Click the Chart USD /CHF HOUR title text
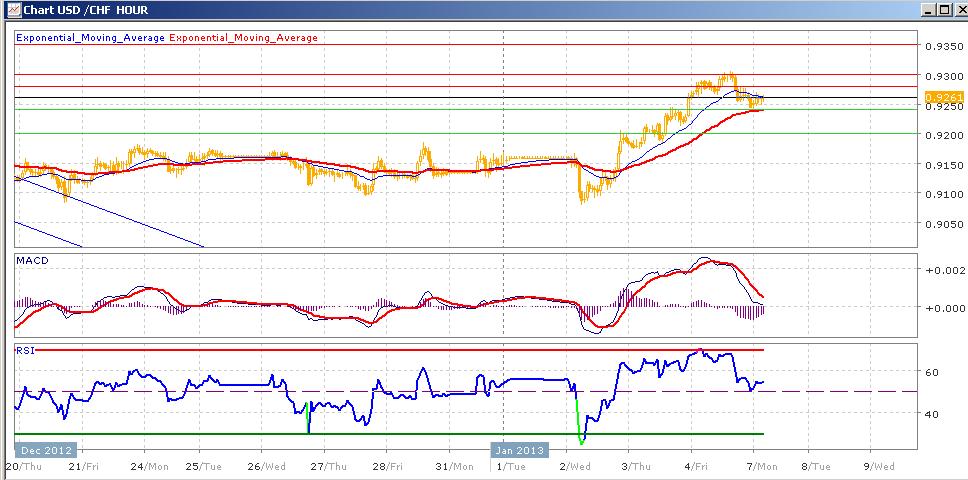968x480 pixels. (x=86, y=10)
